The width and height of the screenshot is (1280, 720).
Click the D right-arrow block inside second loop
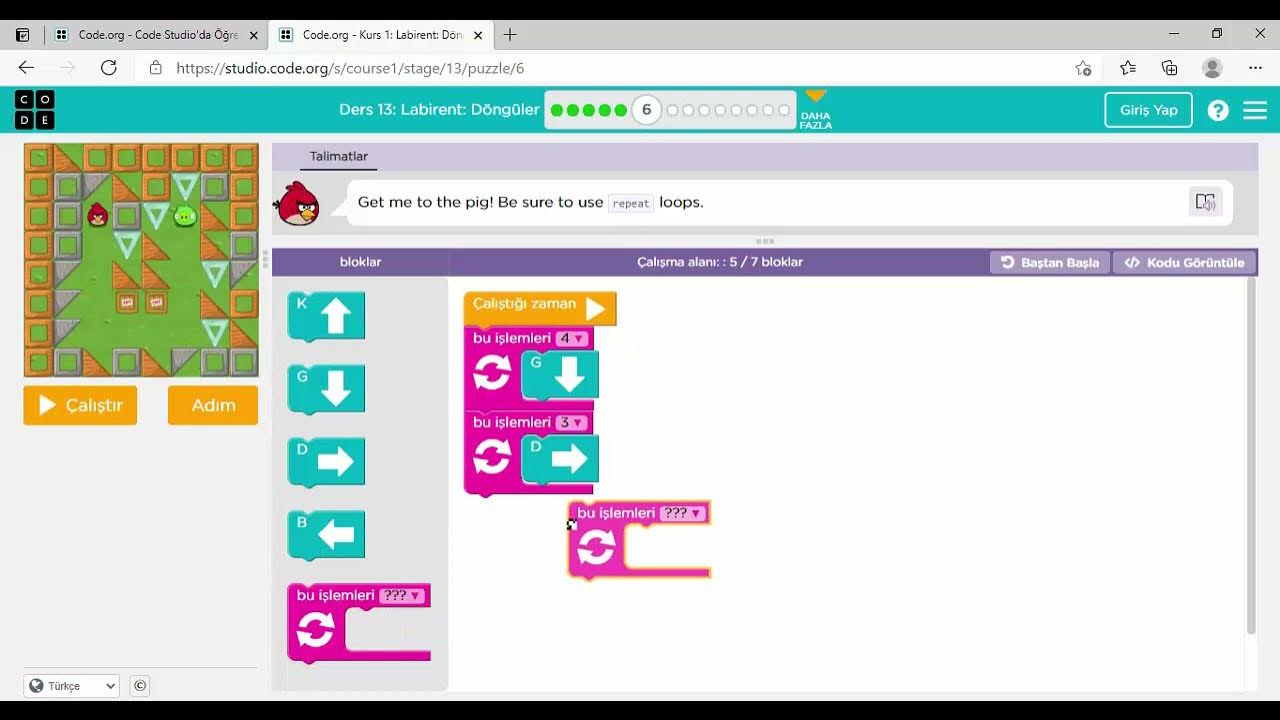pyautogui.click(x=560, y=460)
